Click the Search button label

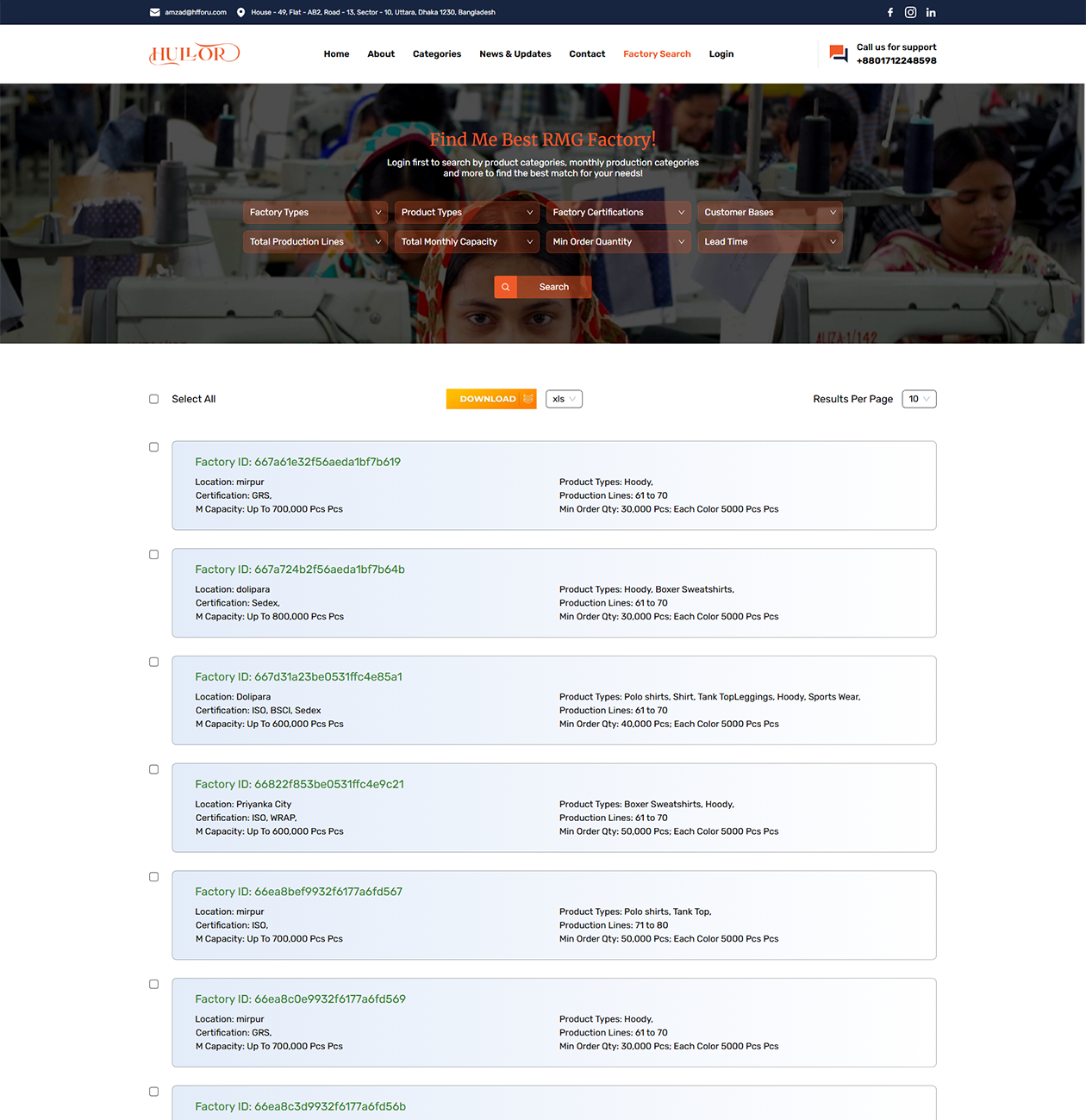click(x=554, y=287)
